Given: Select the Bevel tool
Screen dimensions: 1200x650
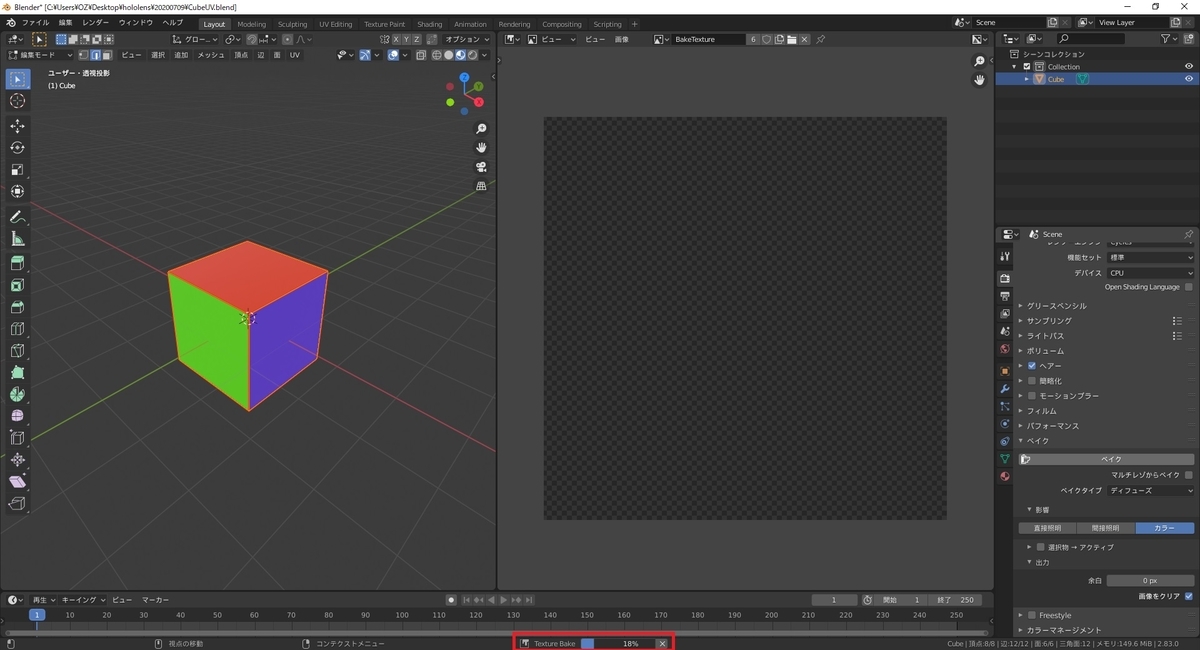Looking at the screenshot, I should click(x=17, y=307).
